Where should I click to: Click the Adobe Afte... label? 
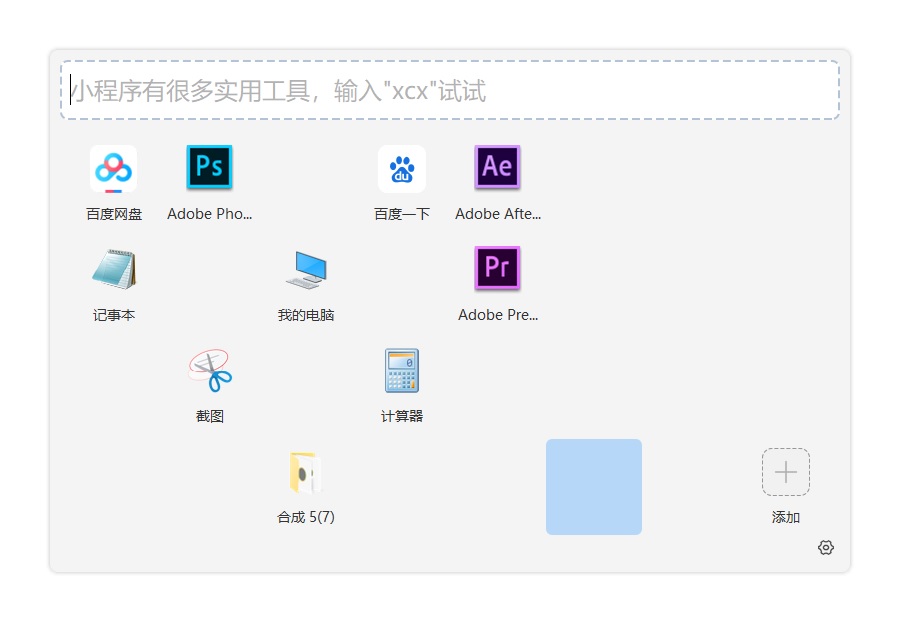tap(498, 214)
